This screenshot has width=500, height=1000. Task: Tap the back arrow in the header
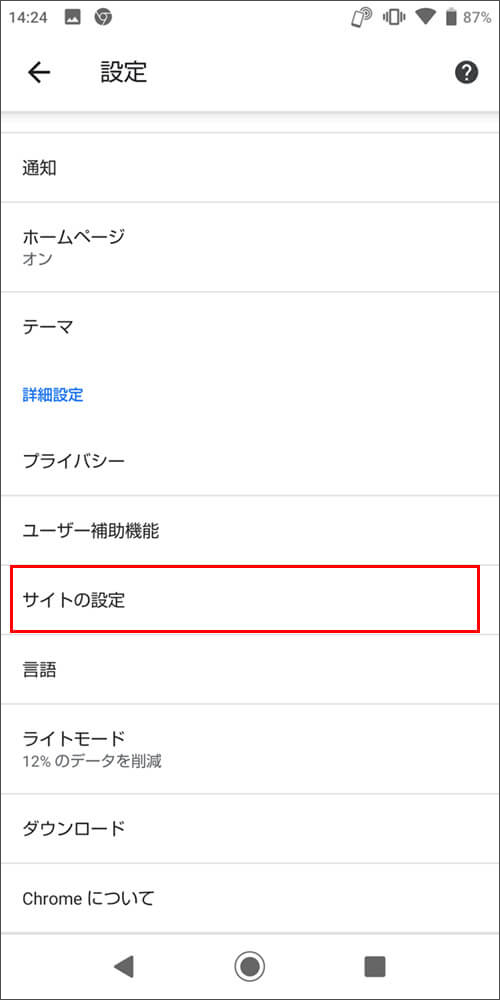[x=38, y=73]
